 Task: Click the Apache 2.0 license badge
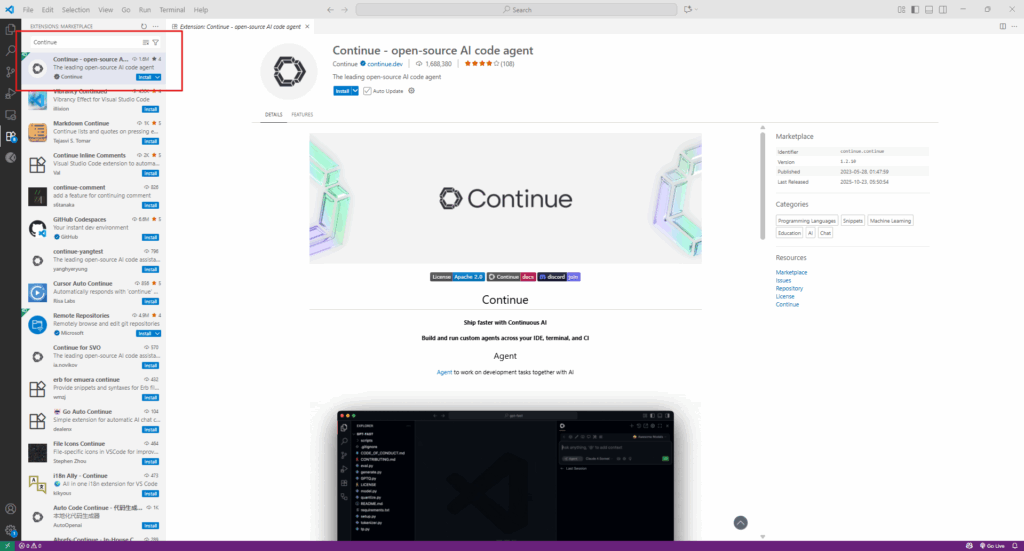click(x=457, y=277)
